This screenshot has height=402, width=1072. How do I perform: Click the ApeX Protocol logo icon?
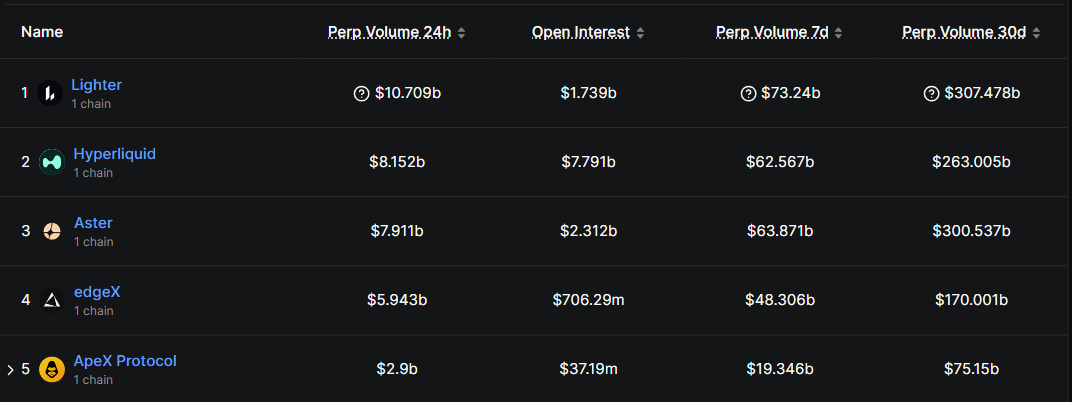(52, 369)
